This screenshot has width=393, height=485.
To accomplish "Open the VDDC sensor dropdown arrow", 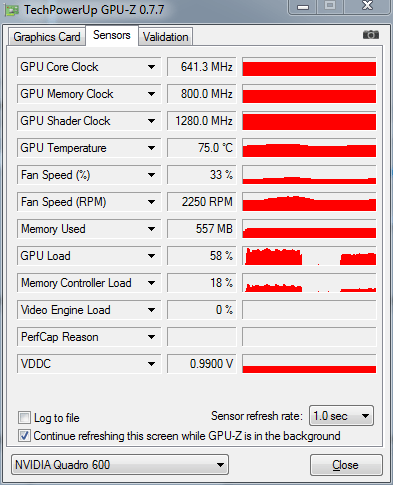I will click(151, 364).
